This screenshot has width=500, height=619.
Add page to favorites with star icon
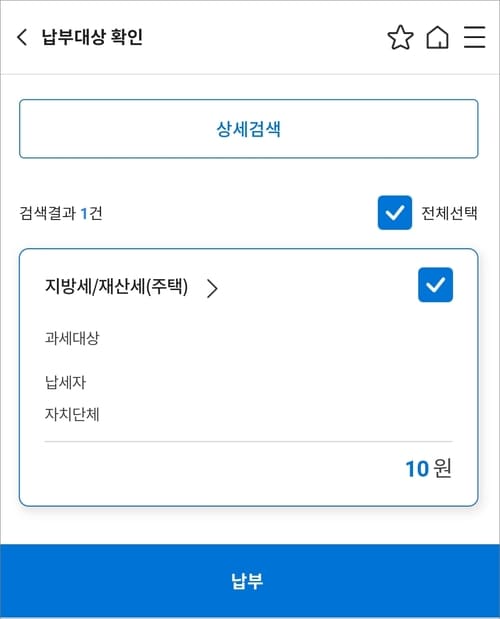[400, 38]
